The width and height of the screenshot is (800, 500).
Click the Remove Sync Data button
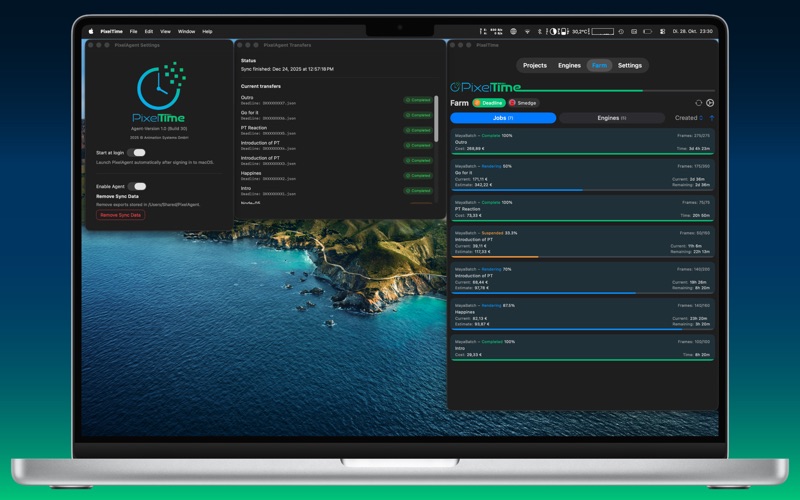tap(120, 215)
